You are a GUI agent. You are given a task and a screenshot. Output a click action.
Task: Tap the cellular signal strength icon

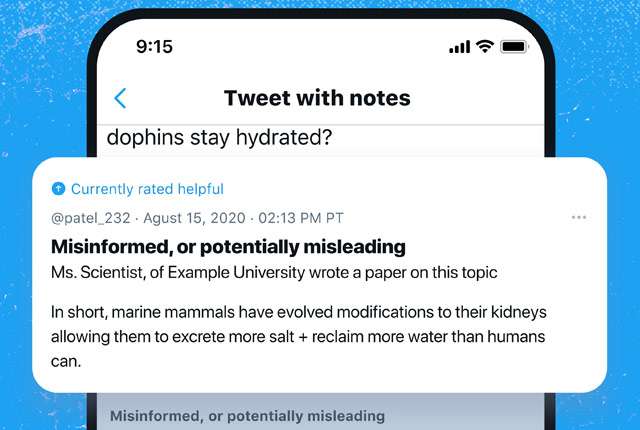pyautogui.click(x=460, y=47)
